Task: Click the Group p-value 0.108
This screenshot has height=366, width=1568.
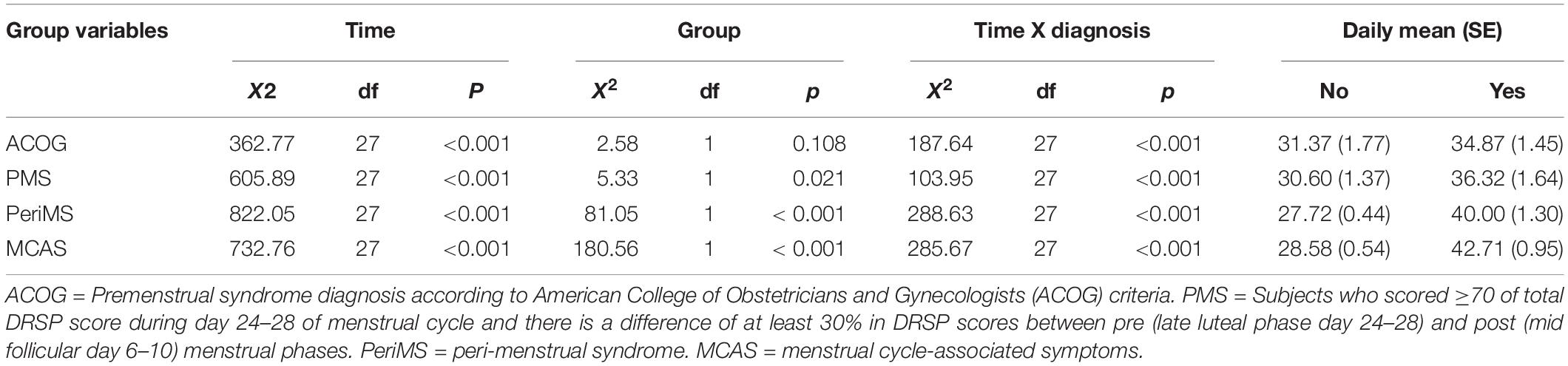Action: (819, 143)
